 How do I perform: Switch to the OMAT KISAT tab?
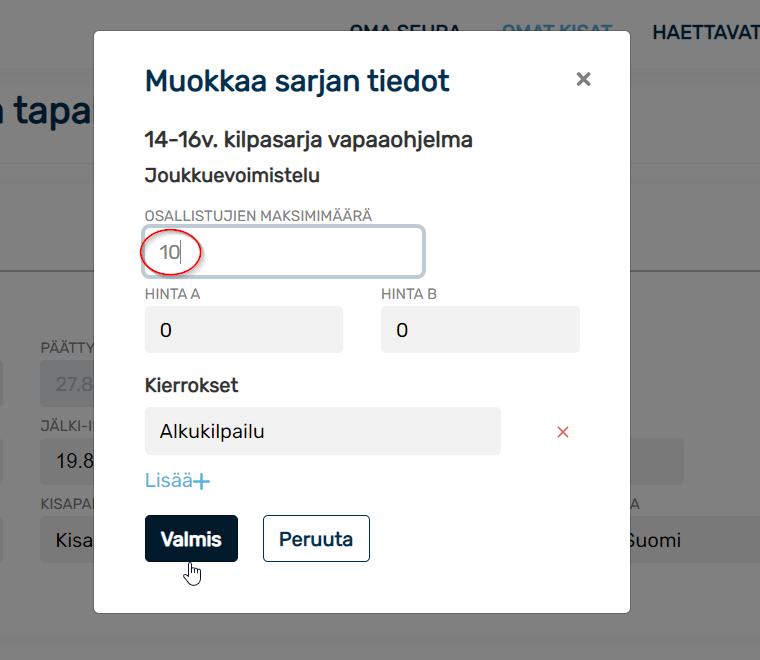[557, 27]
